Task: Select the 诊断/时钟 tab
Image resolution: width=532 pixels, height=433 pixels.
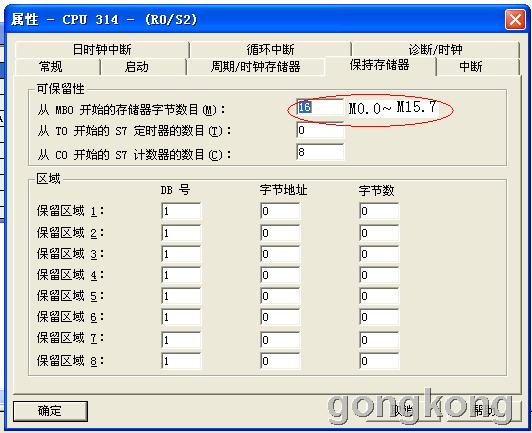Action: pyautogui.click(x=435, y=50)
